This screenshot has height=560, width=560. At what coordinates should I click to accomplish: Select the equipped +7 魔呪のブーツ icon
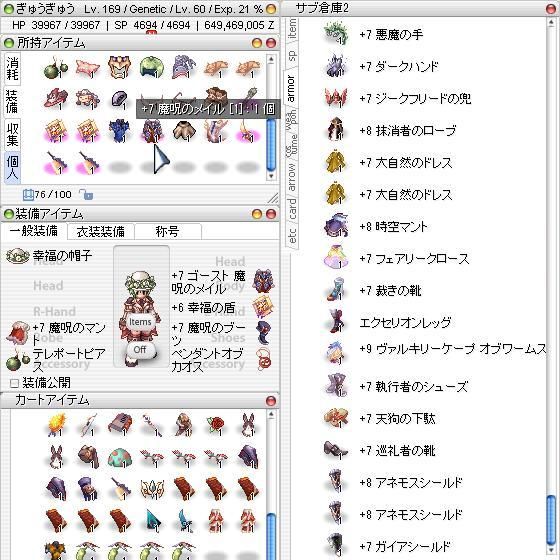264,332
